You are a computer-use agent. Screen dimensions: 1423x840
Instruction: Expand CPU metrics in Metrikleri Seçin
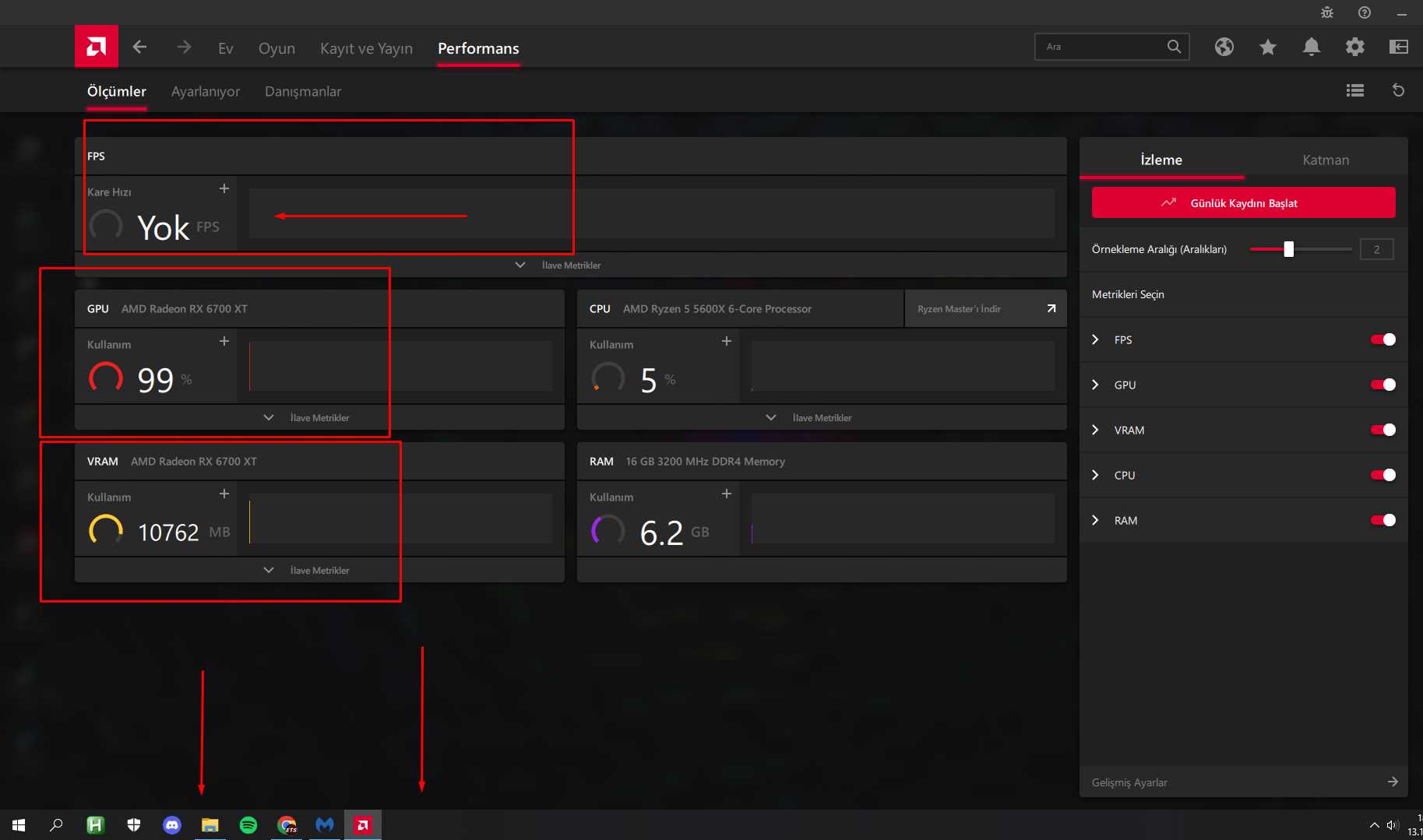(1096, 475)
